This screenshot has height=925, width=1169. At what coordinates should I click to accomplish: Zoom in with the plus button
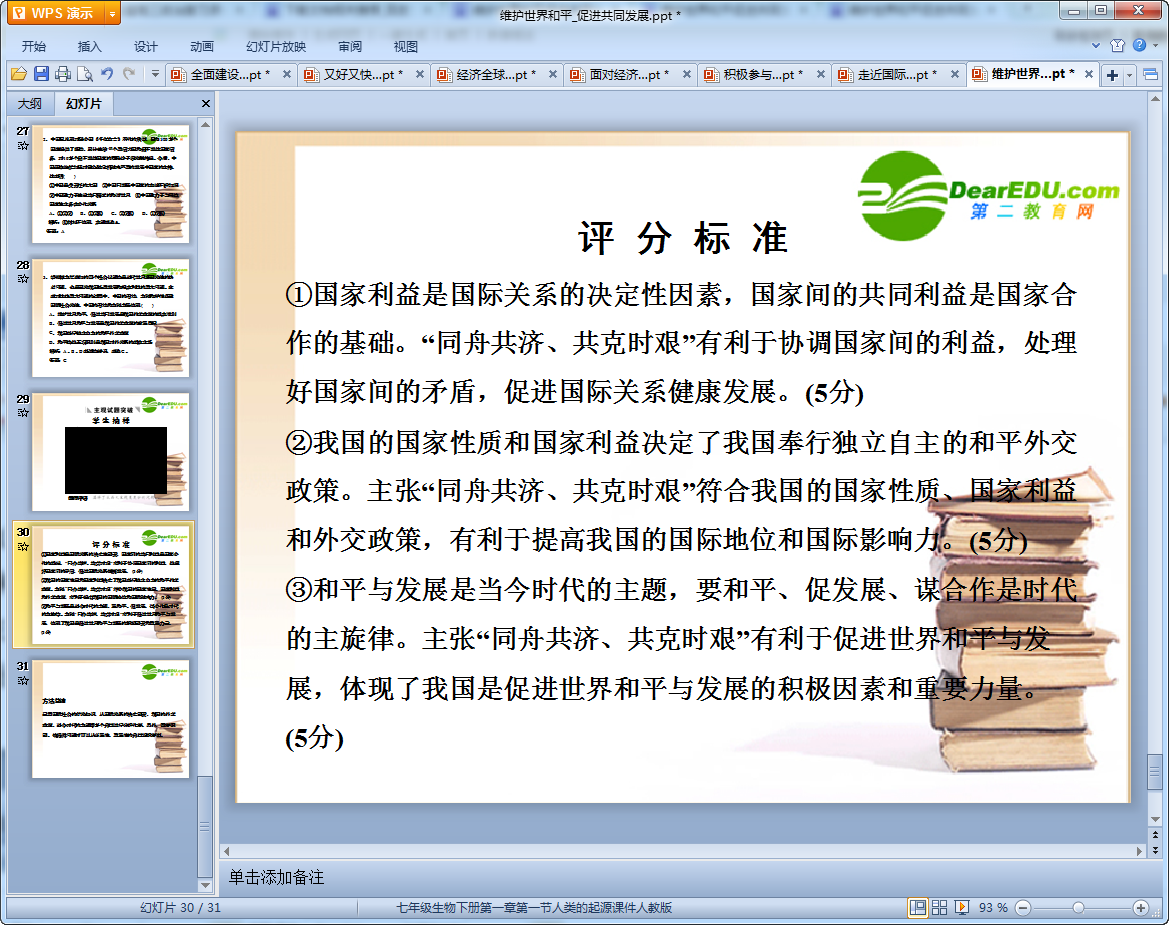(x=1140, y=907)
